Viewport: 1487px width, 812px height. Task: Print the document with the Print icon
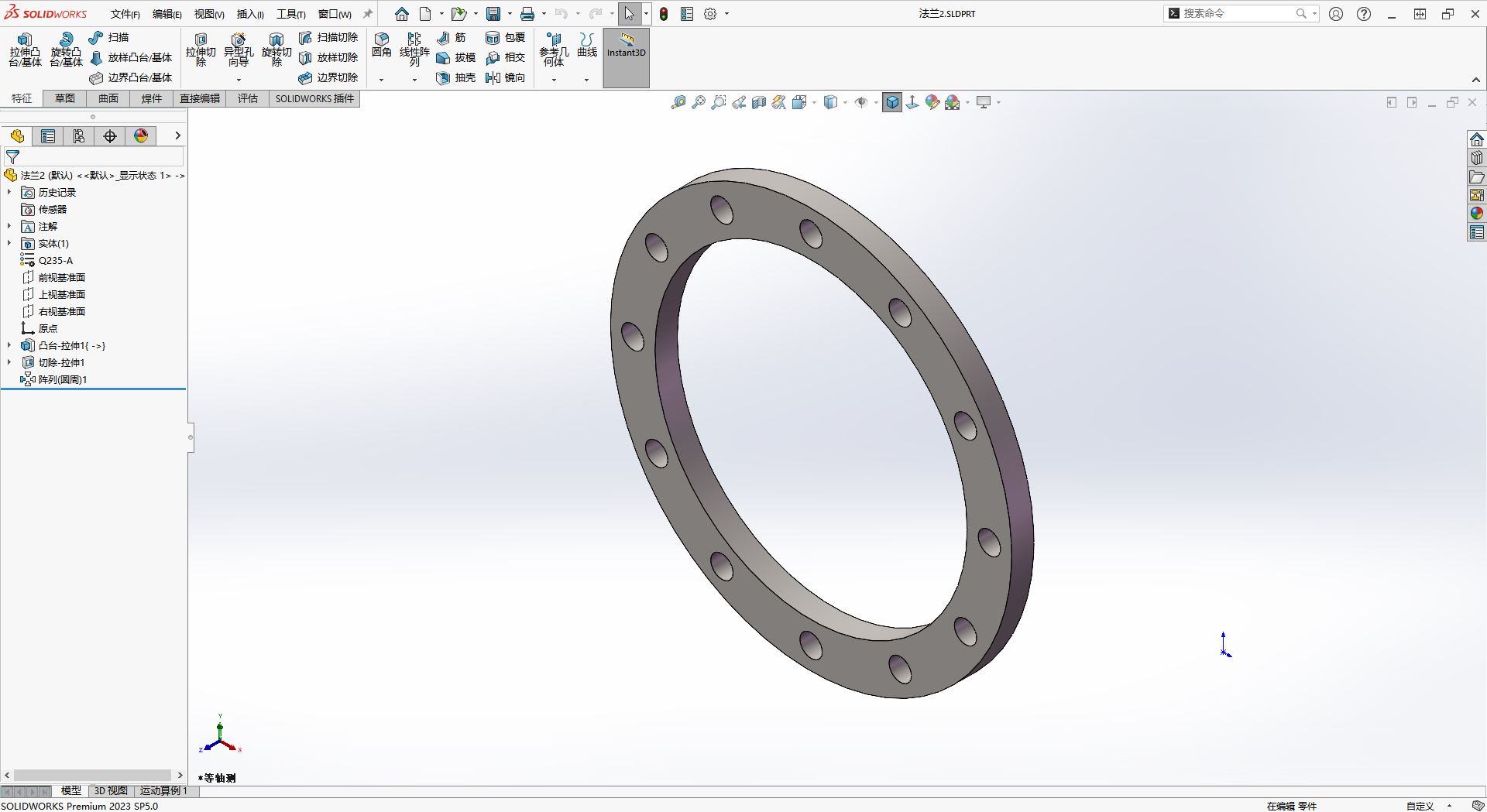pos(527,14)
